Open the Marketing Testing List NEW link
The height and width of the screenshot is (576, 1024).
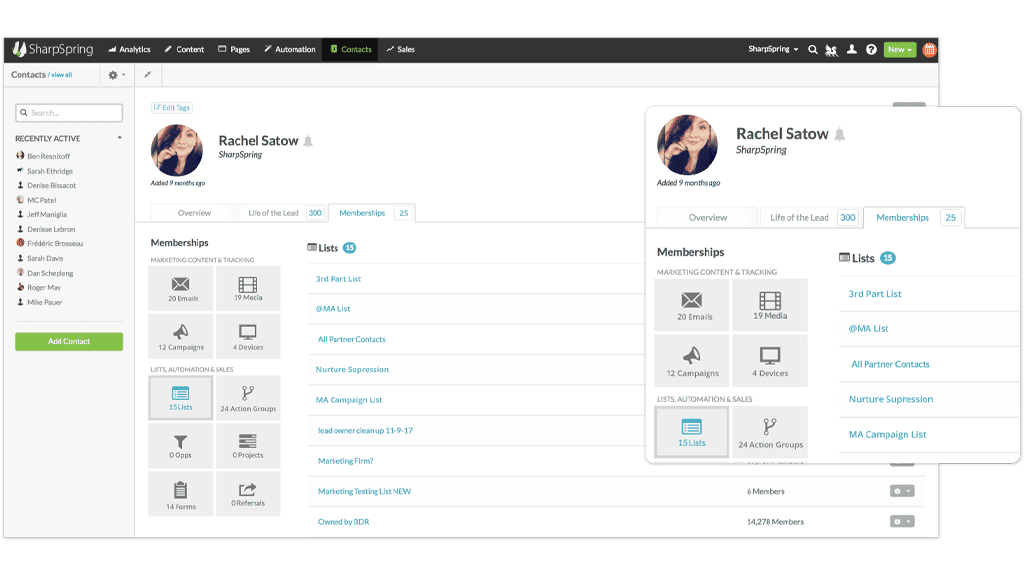tap(364, 492)
